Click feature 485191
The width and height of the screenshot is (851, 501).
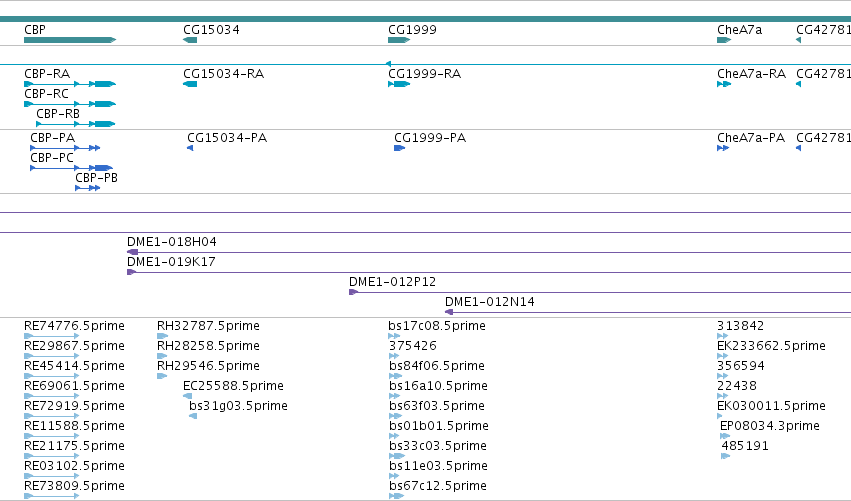[745, 447]
